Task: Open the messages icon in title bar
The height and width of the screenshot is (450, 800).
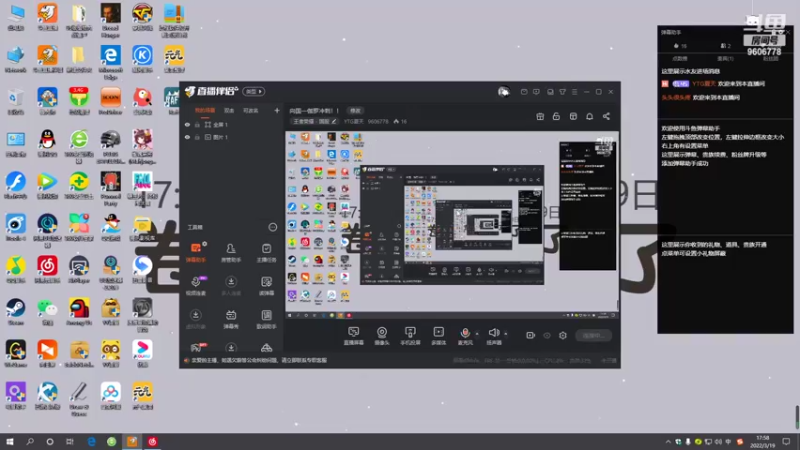Action: [524, 92]
